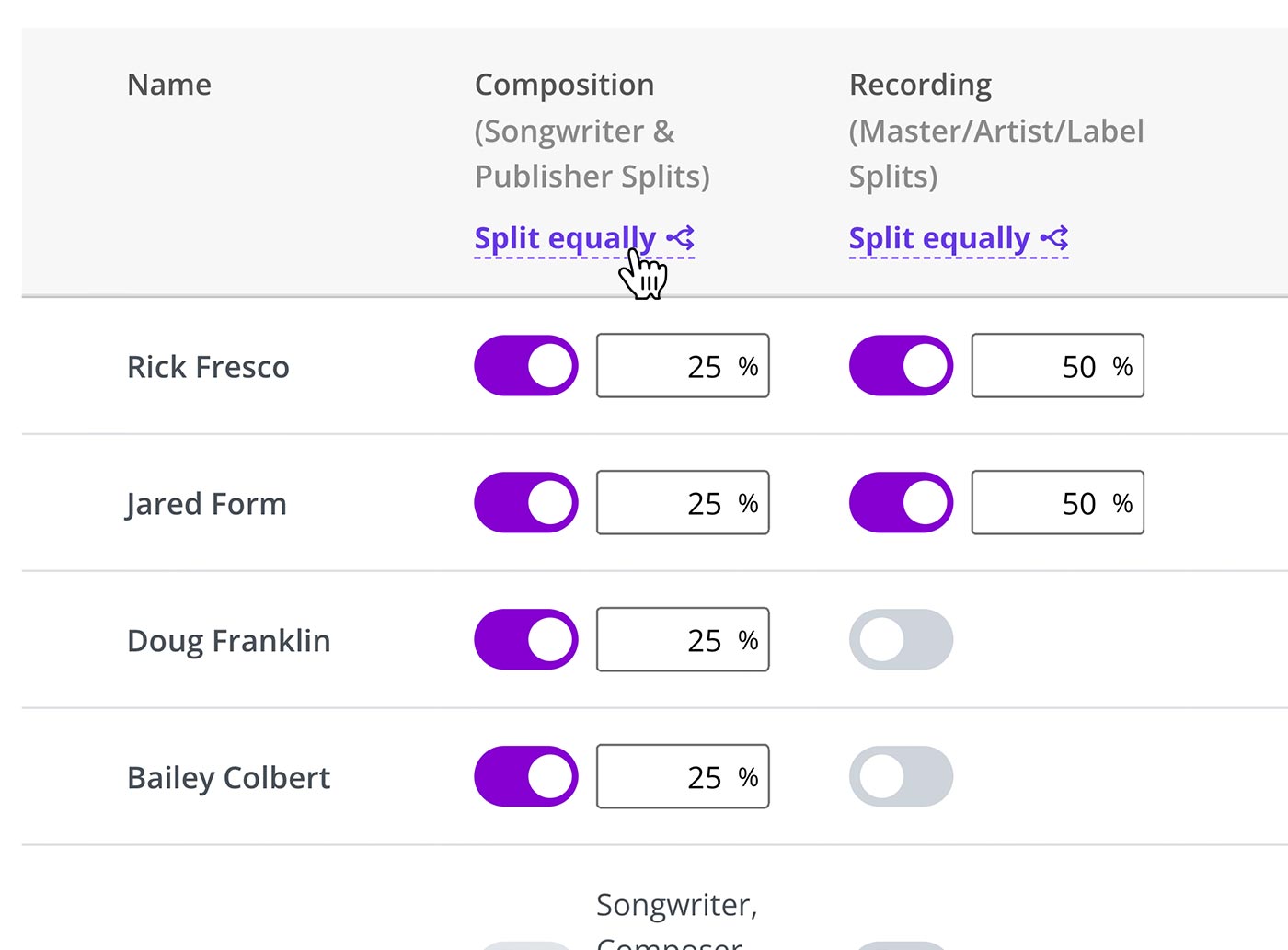
Task: Enable Bailey Colbert's recording toggle
Action: coord(901,777)
